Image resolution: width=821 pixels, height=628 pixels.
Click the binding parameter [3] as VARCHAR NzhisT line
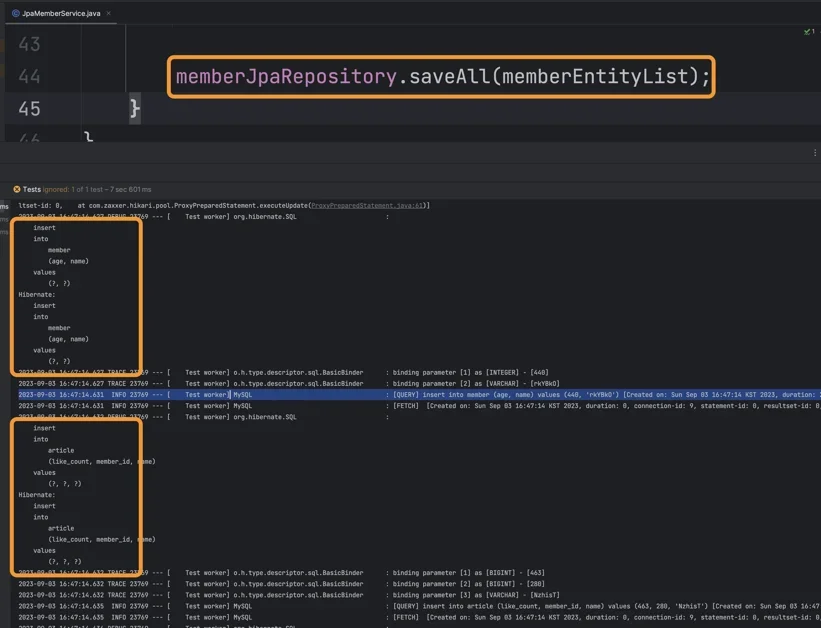(289, 595)
